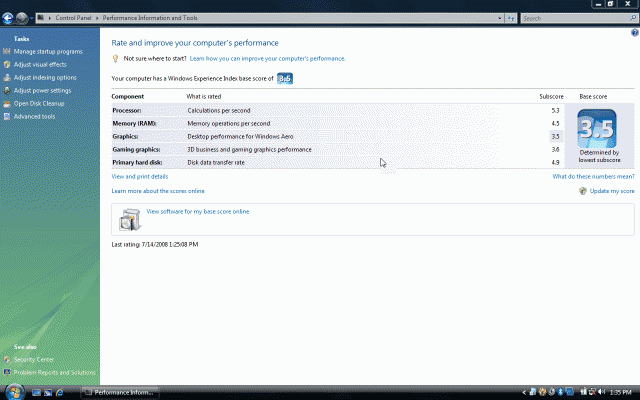The image size is (640, 400).
Task: Click the Subscore column header
Action: (x=551, y=97)
